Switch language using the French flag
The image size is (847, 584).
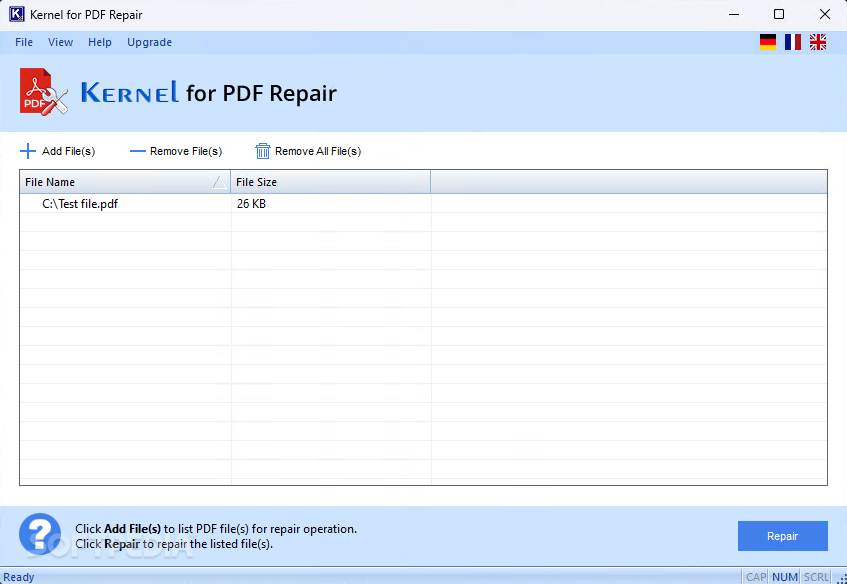point(792,42)
